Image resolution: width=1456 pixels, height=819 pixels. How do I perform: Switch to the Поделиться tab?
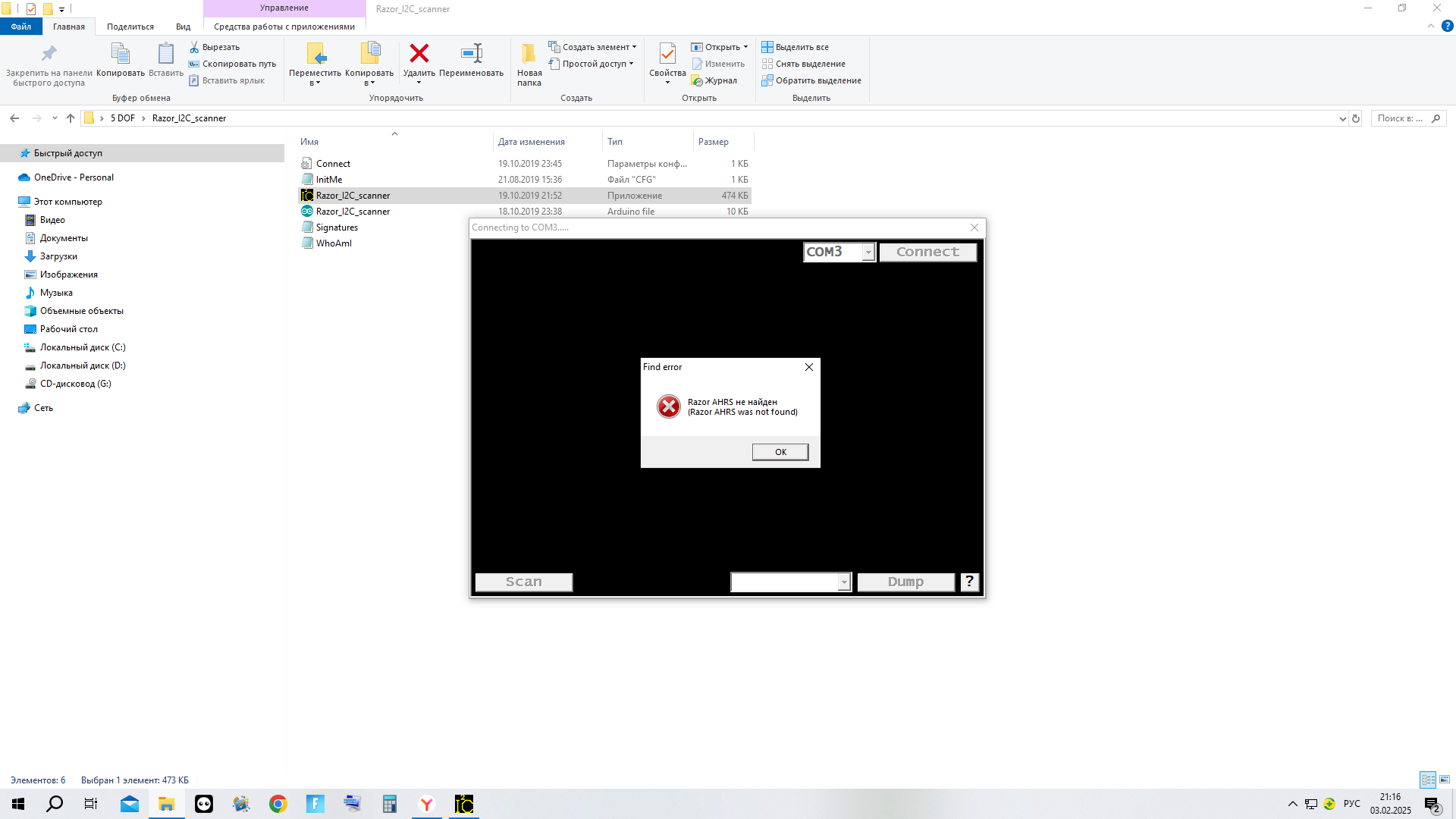[130, 27]
